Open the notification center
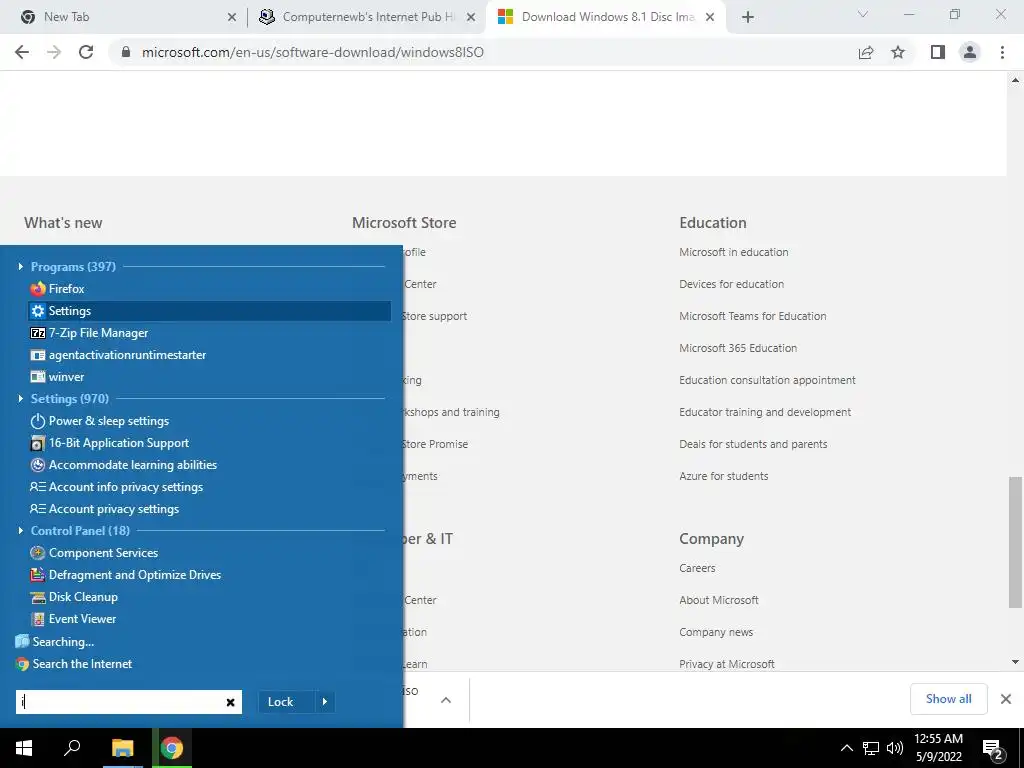1024x768 pixels. pyautogui.click(x=993, y=749)
